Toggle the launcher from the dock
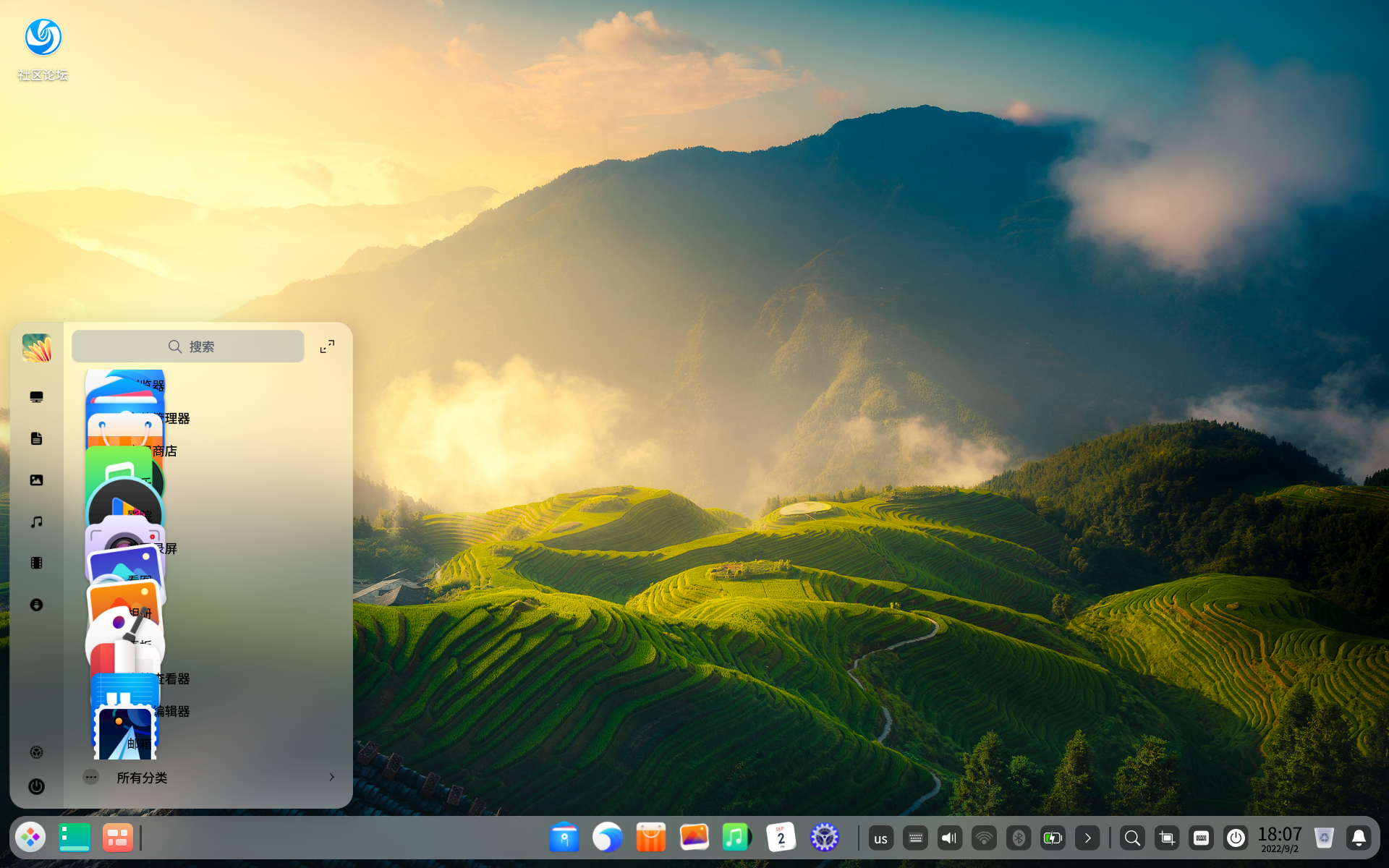 30,838
